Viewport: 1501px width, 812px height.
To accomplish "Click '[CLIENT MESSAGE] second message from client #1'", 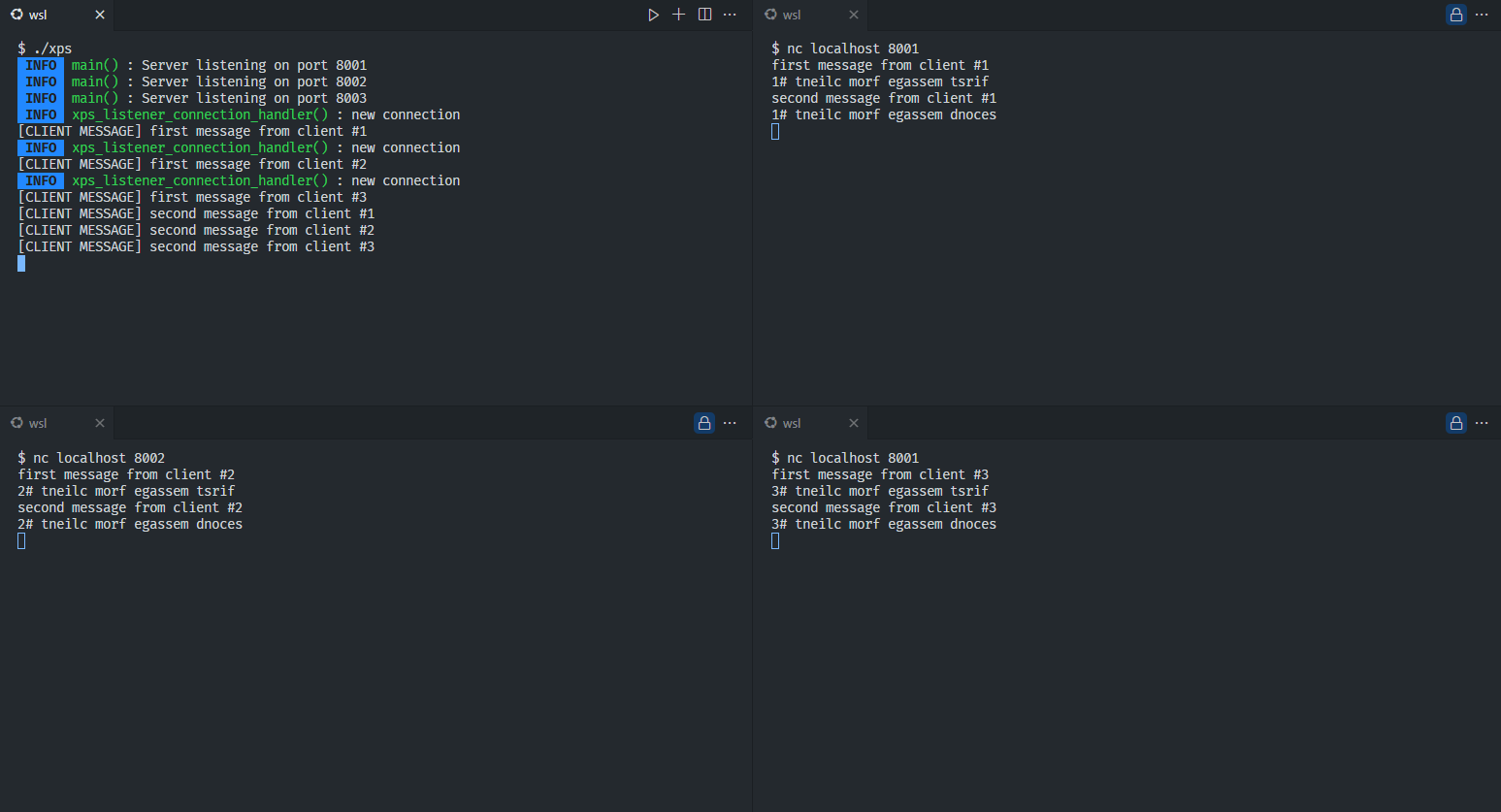I will 196,213.
